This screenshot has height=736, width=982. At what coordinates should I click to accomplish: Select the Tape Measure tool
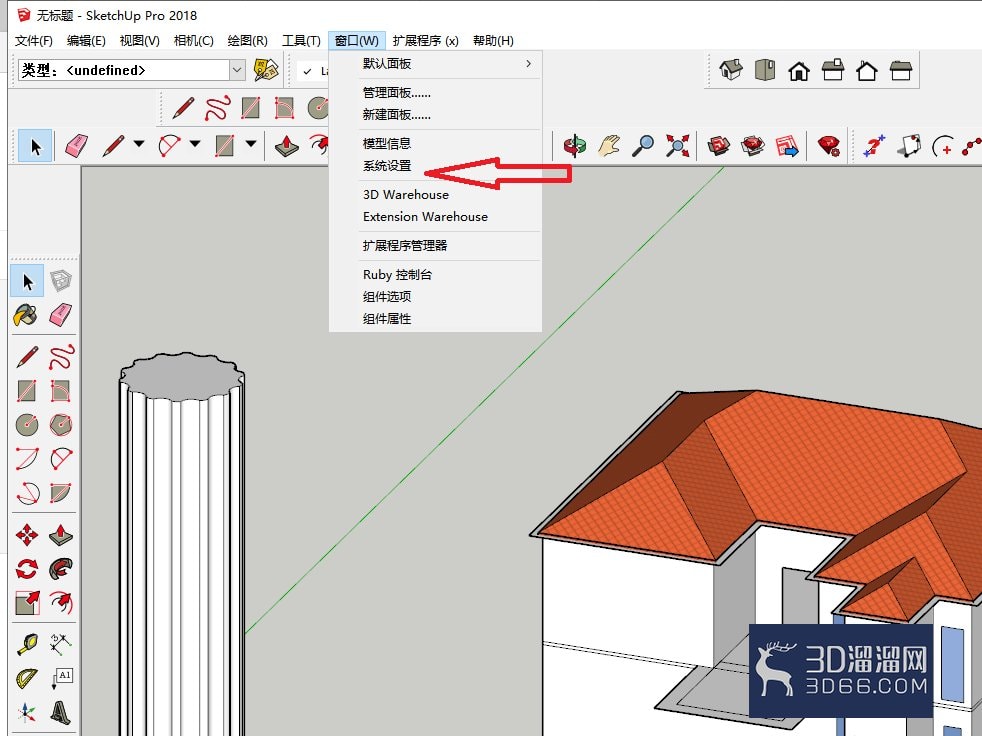point(27,645)
